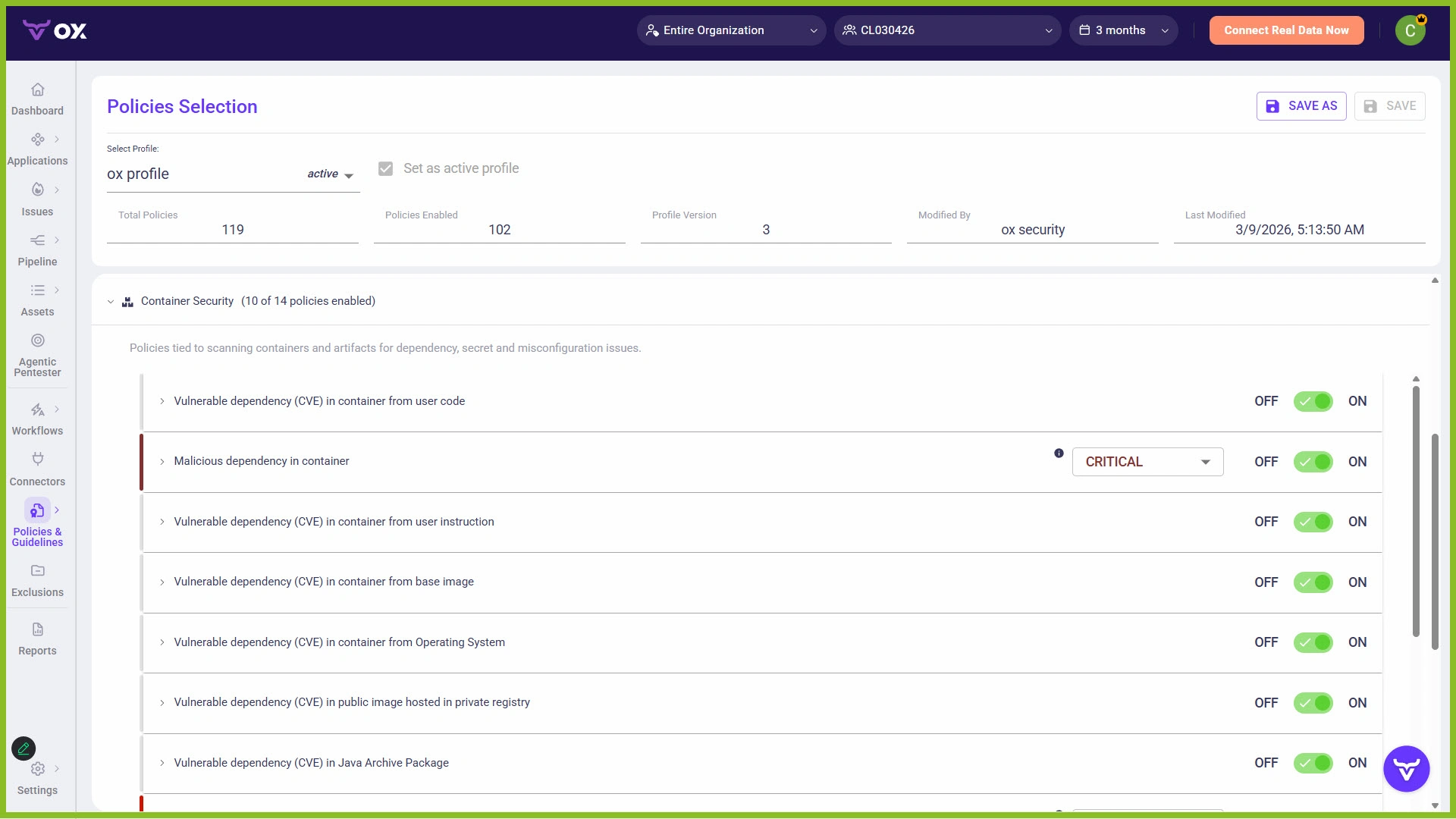Open the 3 months time range dropdown

pyautogui.click(x=1123, y=30)
